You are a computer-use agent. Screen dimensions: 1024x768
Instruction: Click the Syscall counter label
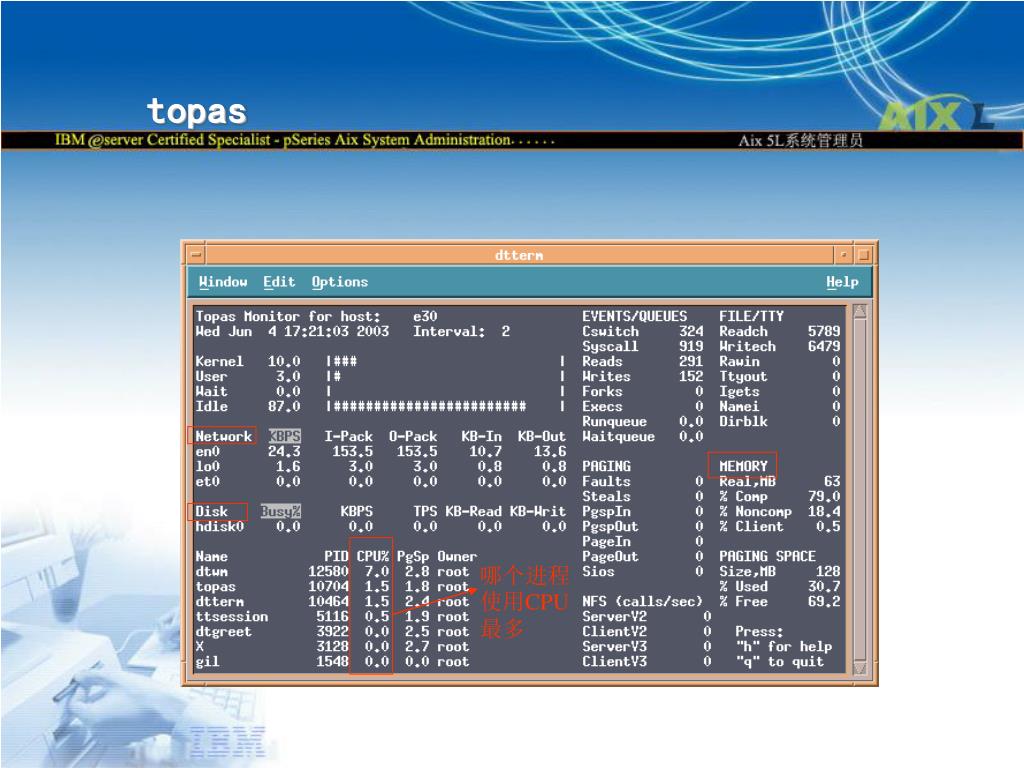[610, 346]
